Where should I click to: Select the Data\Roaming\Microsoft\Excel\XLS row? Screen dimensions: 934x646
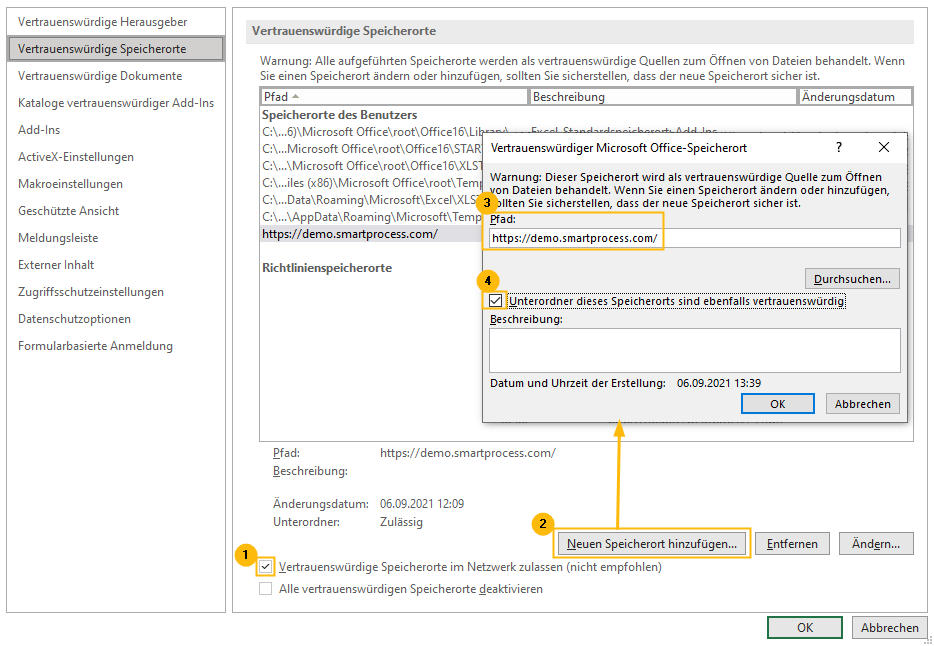tap(371, 200)
